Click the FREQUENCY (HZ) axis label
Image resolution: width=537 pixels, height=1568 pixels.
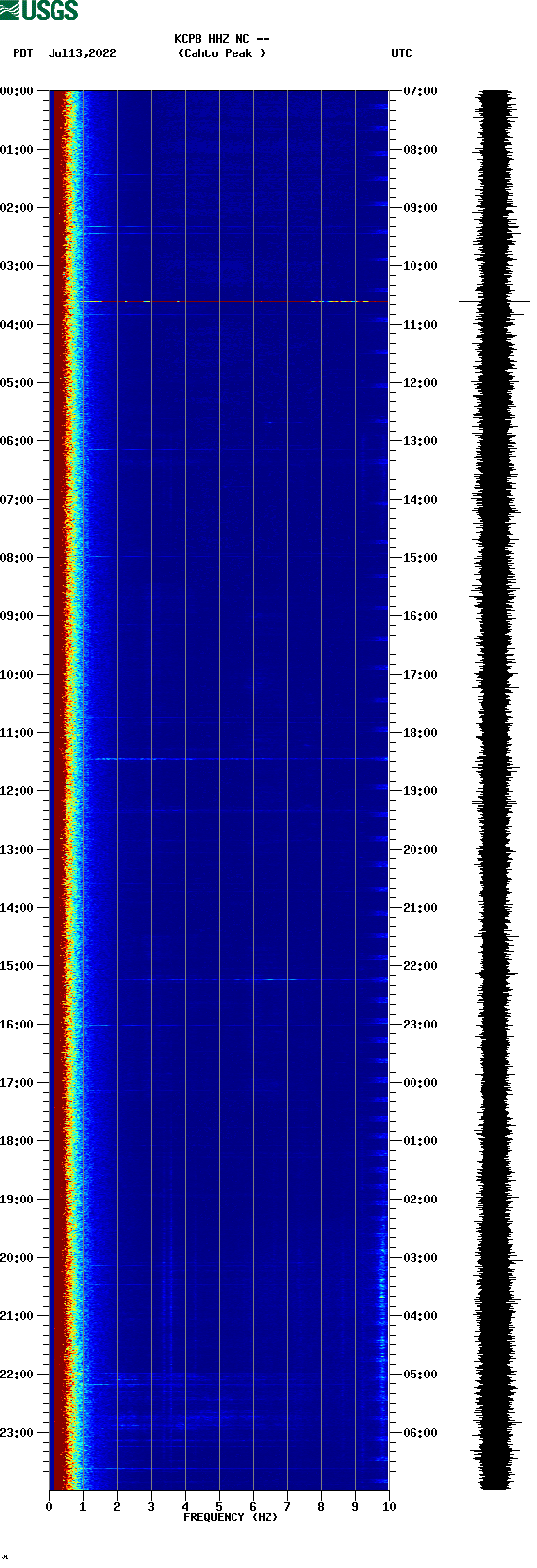(x=231, y=1517)
